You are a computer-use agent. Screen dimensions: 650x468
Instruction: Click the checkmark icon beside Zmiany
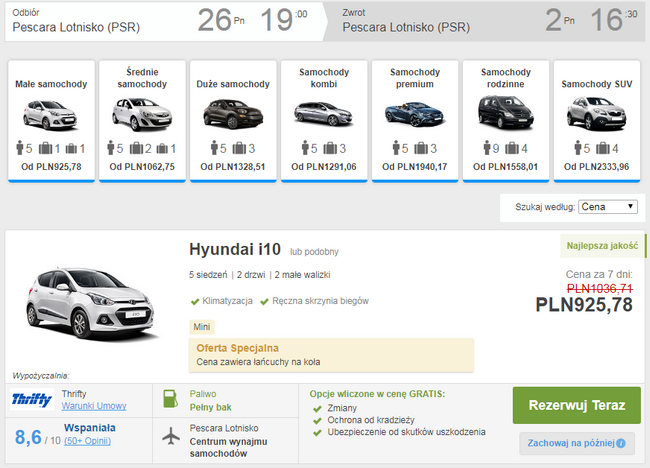point(318,409)
